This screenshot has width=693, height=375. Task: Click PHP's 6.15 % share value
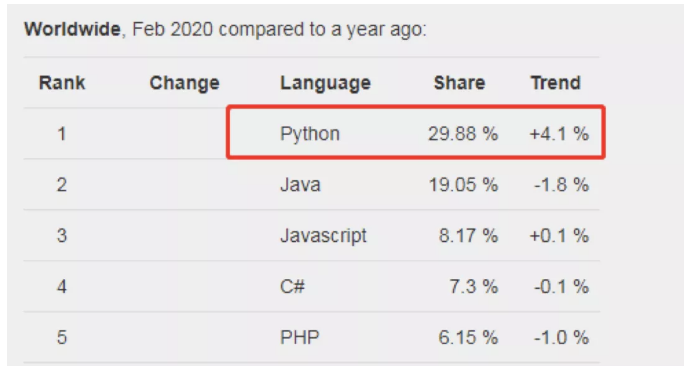(x=468, y=337)
